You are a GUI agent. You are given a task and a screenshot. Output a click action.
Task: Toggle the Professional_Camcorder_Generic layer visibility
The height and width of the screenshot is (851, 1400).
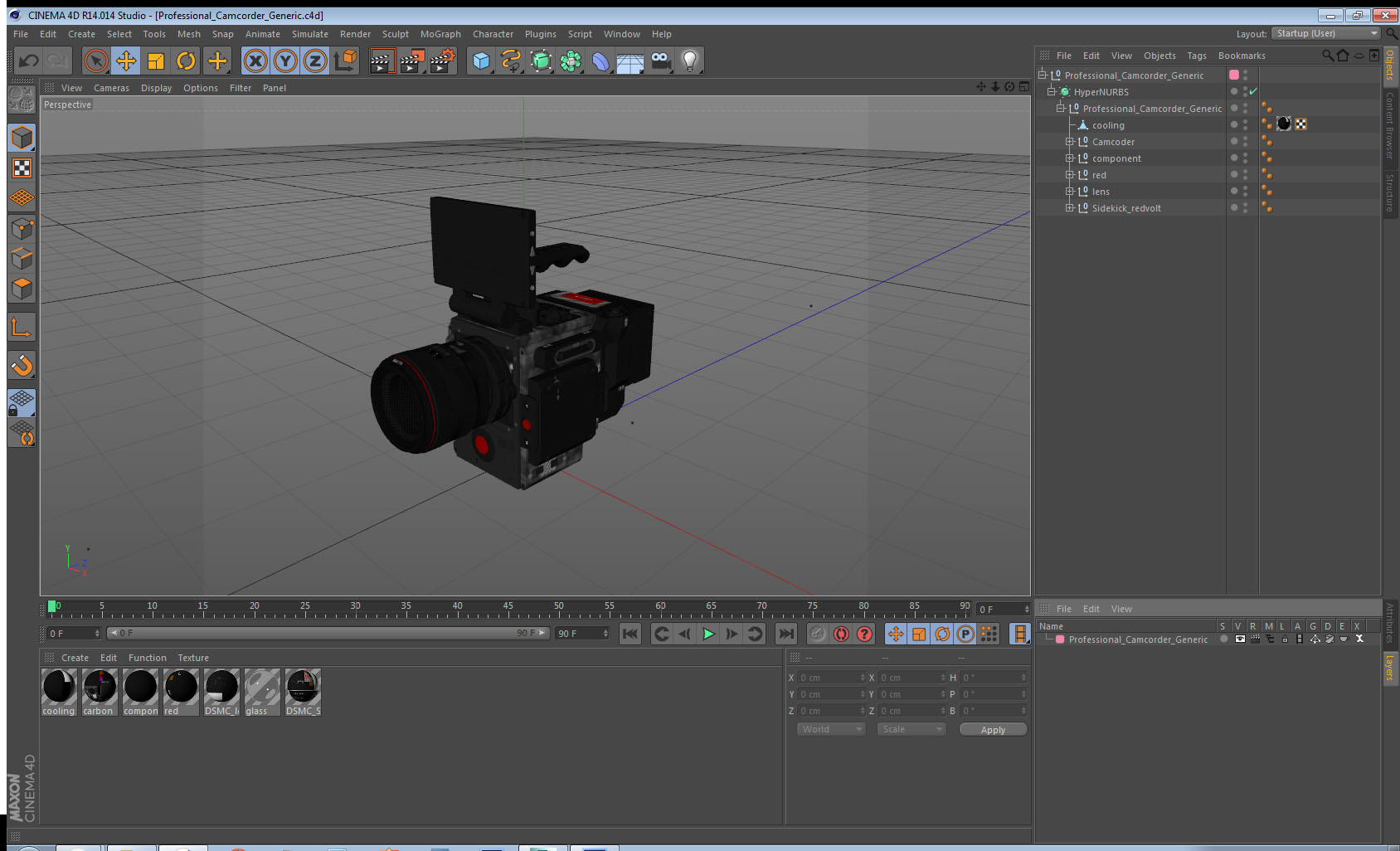(x=1240, y=639)
